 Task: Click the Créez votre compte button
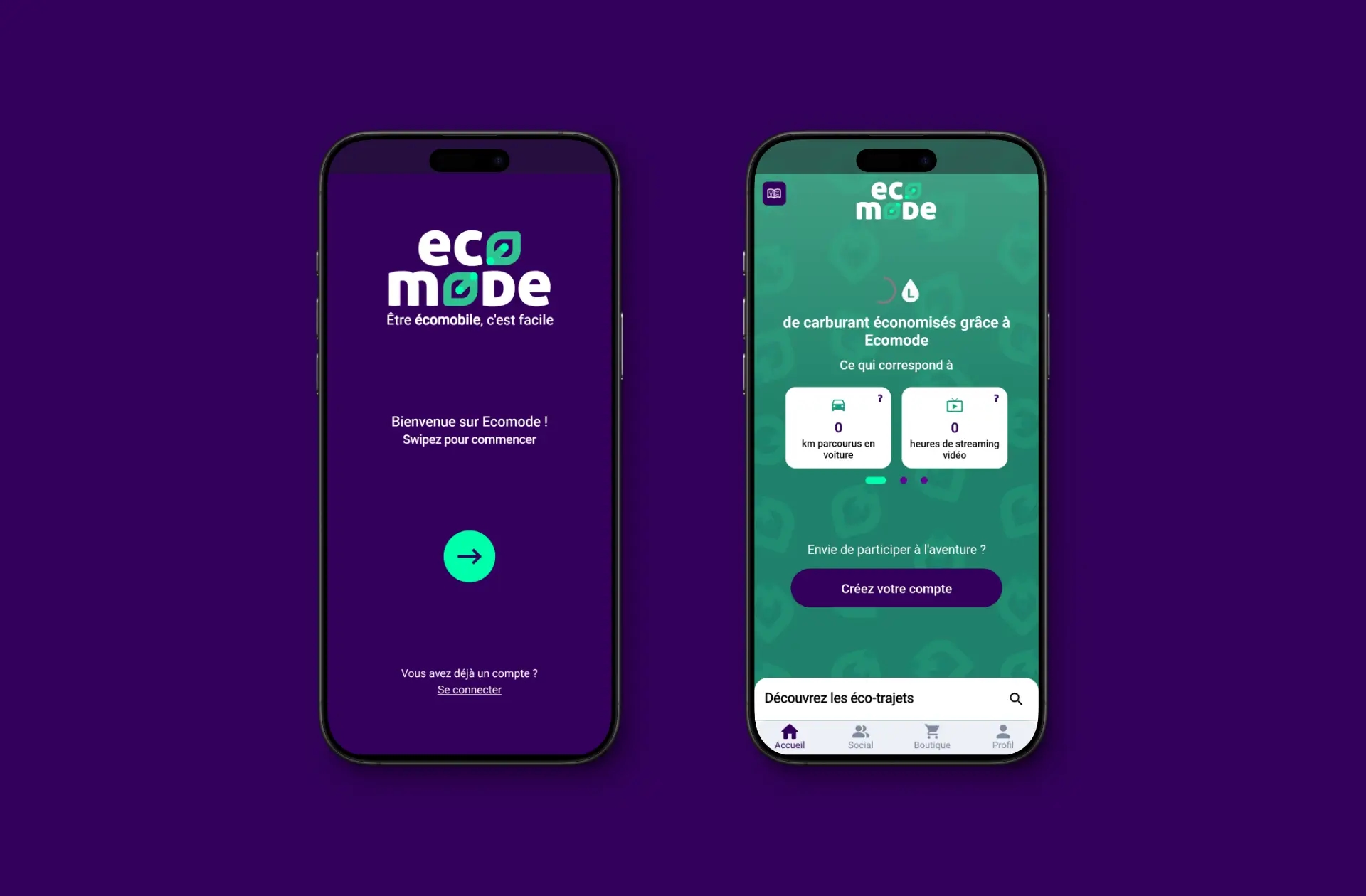tap(895, 588)
